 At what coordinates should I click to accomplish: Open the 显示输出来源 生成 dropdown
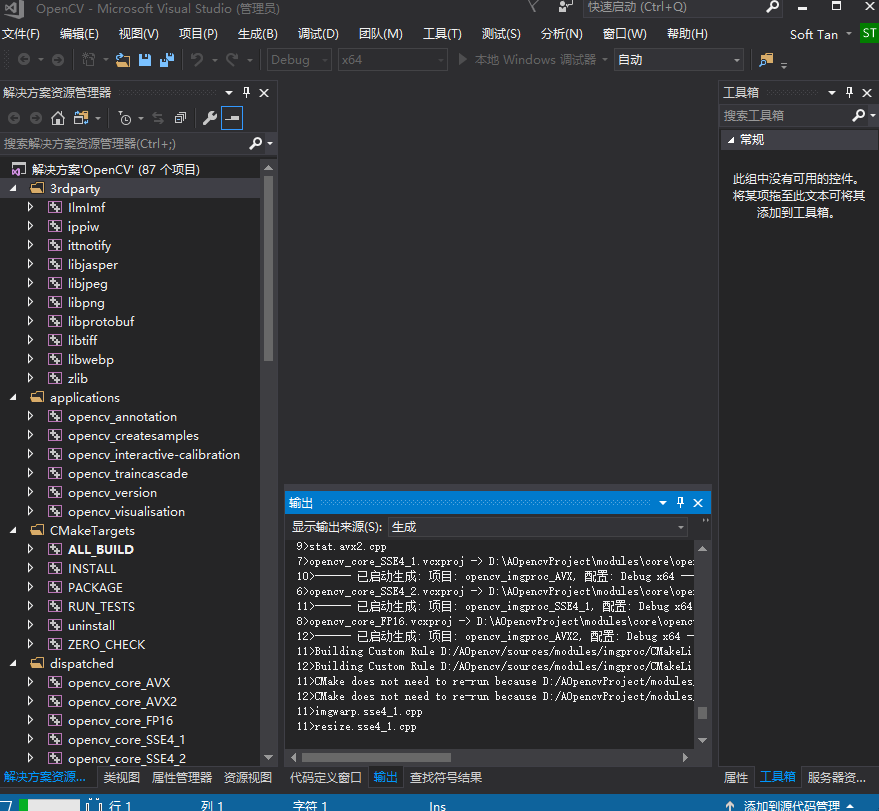click(538, 527)
